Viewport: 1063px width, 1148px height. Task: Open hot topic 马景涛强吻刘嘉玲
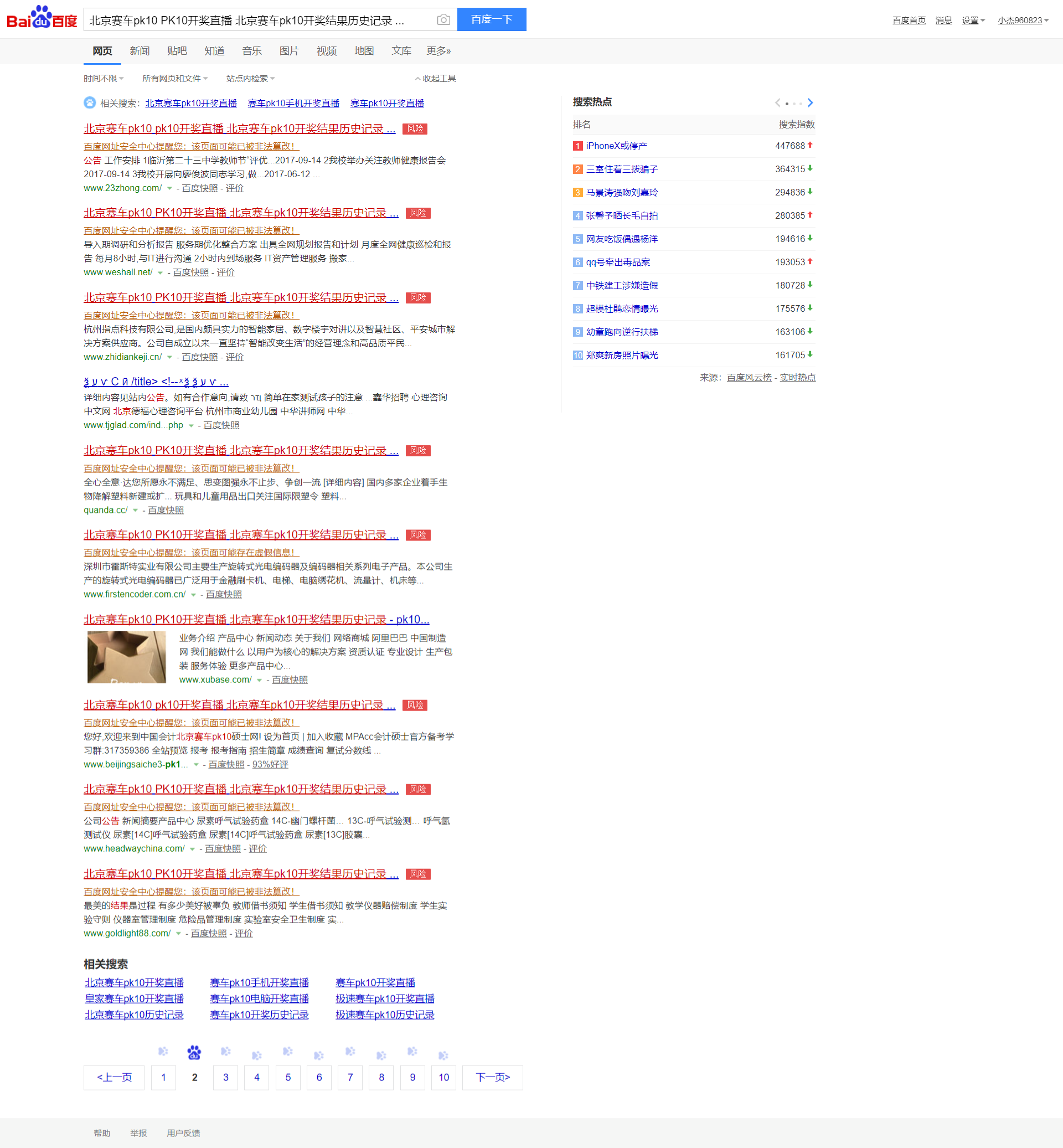coord(622,192)
